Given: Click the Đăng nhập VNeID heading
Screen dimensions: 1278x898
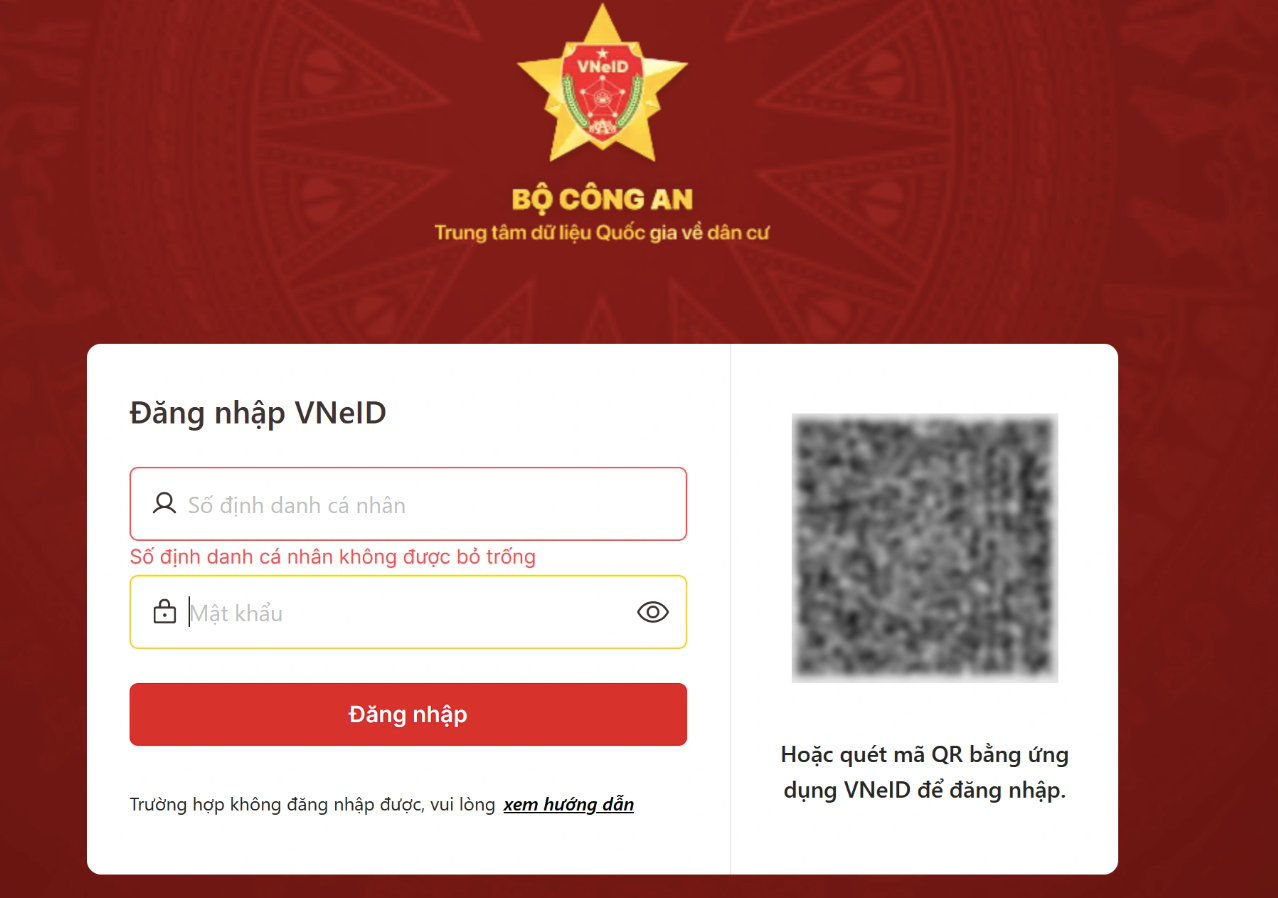Looking at the screenshot, I should 258,413.
